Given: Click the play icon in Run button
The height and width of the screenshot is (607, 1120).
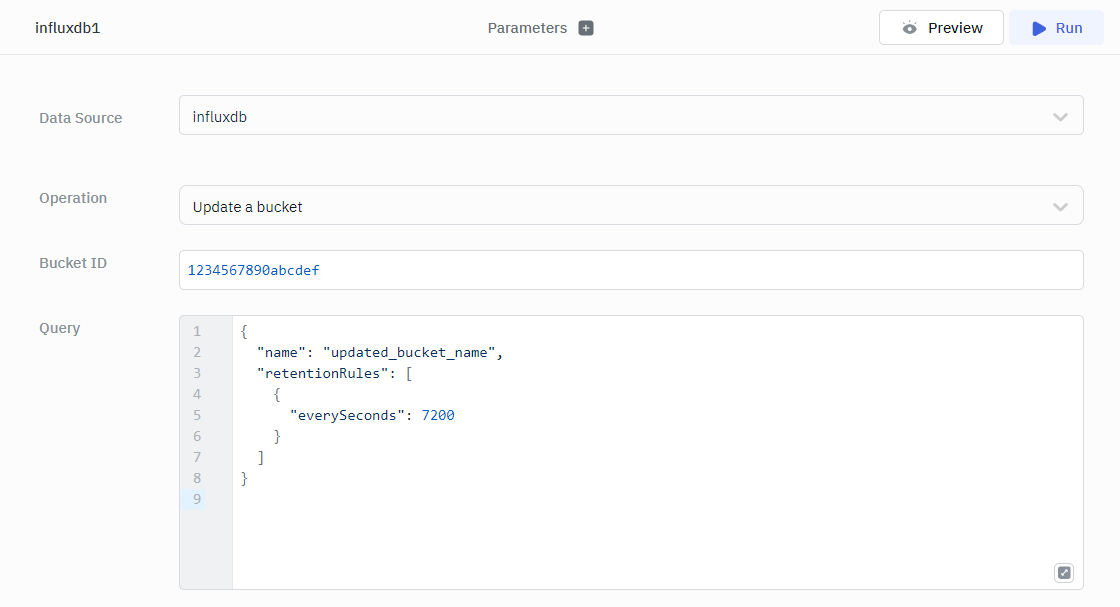Looking at the screenshot, I should [1039, 28].
